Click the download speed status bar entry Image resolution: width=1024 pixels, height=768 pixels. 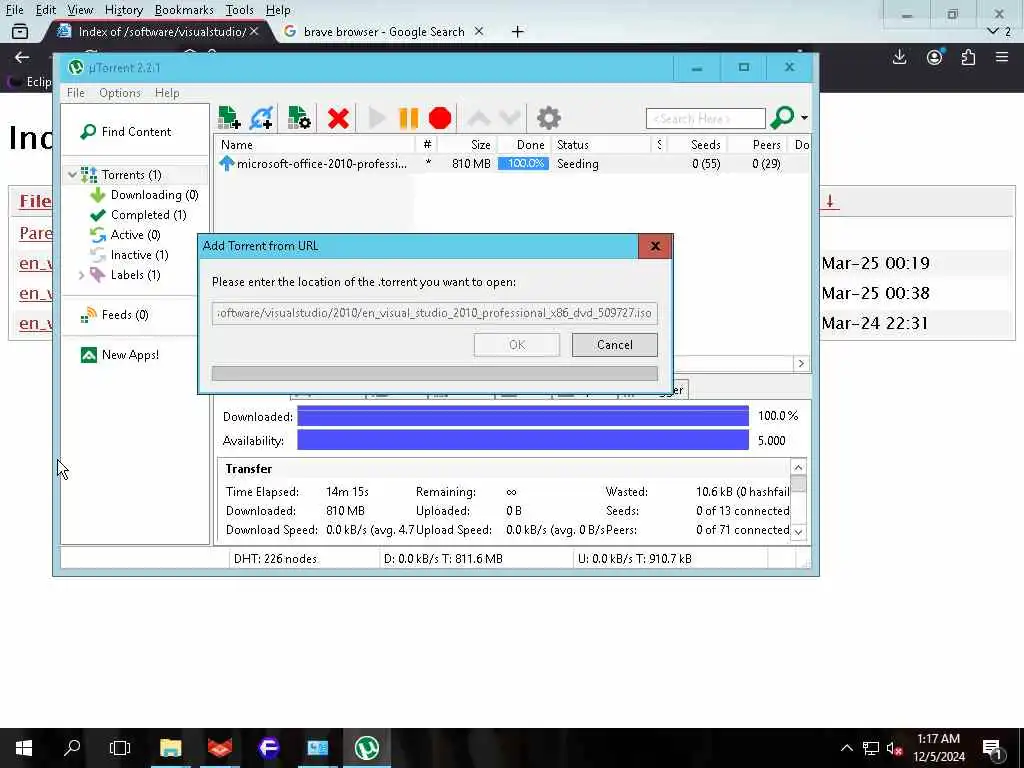point(443,559)
